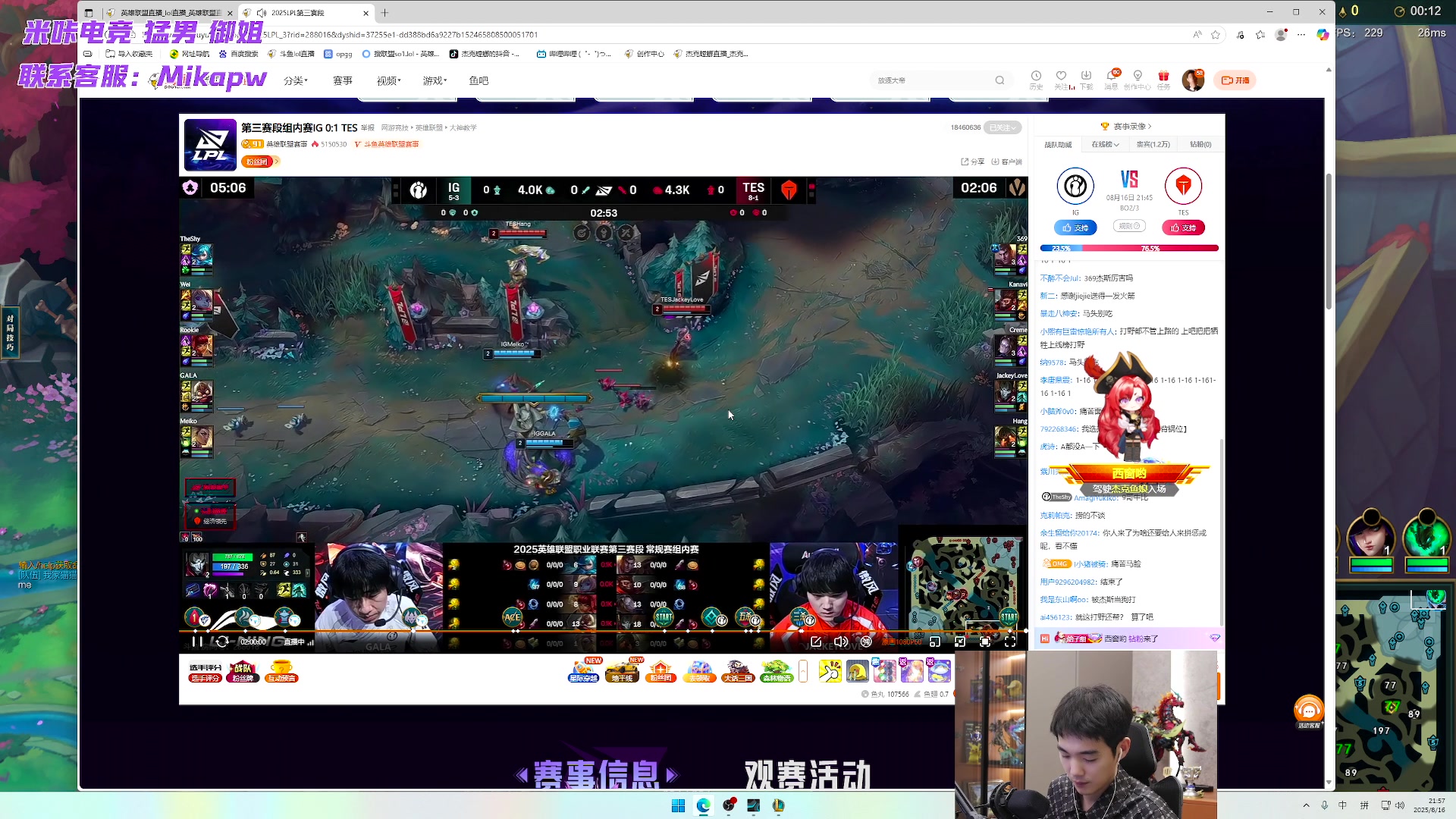1456x819 pixels.
Task: Open the 森林物语 activity icon
Action: tap(776, 671)
